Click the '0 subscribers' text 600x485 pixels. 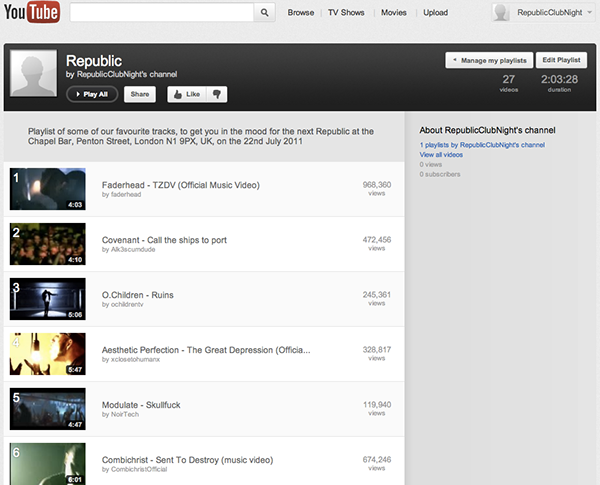tap(440, 174)
